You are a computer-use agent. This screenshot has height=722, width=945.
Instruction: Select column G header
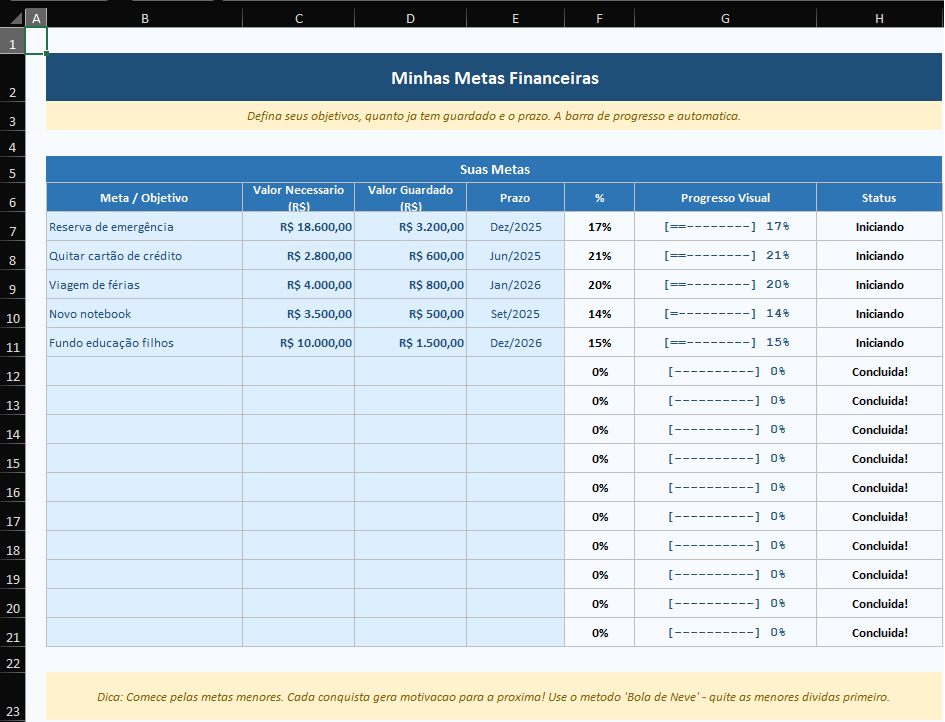click(725, 19)
